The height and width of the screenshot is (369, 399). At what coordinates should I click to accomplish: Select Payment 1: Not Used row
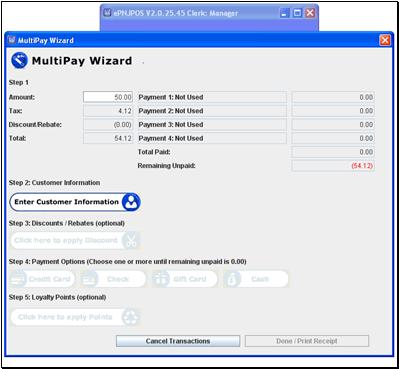211,97
